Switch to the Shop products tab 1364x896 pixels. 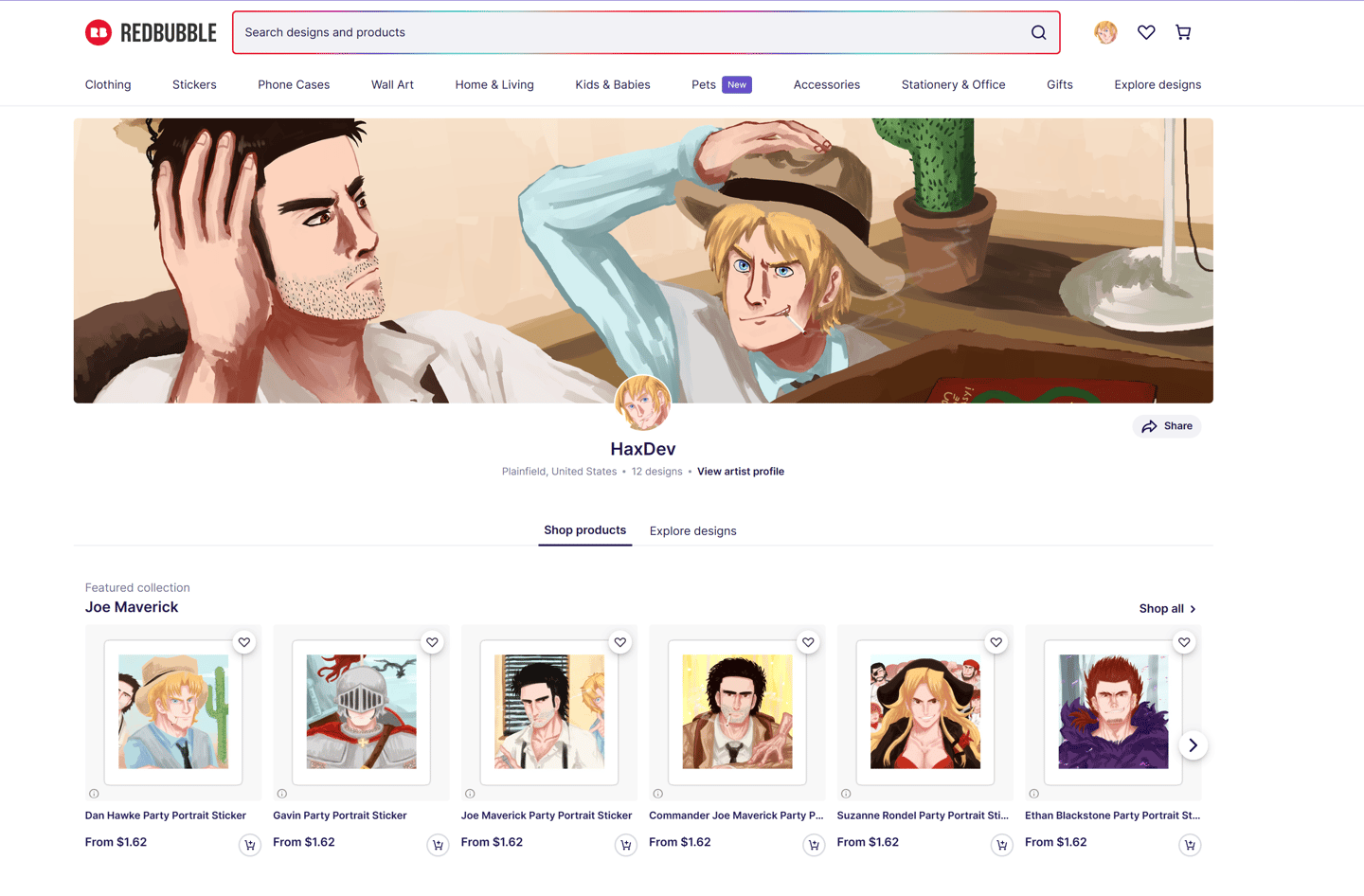click(x=584, y=530)
